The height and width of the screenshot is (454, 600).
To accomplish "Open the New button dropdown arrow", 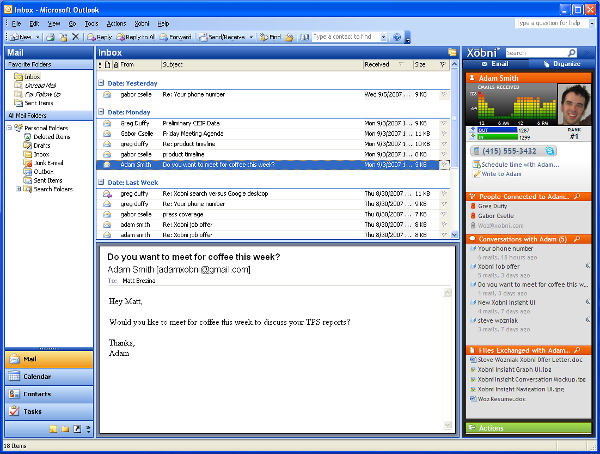I will point(38,37).
